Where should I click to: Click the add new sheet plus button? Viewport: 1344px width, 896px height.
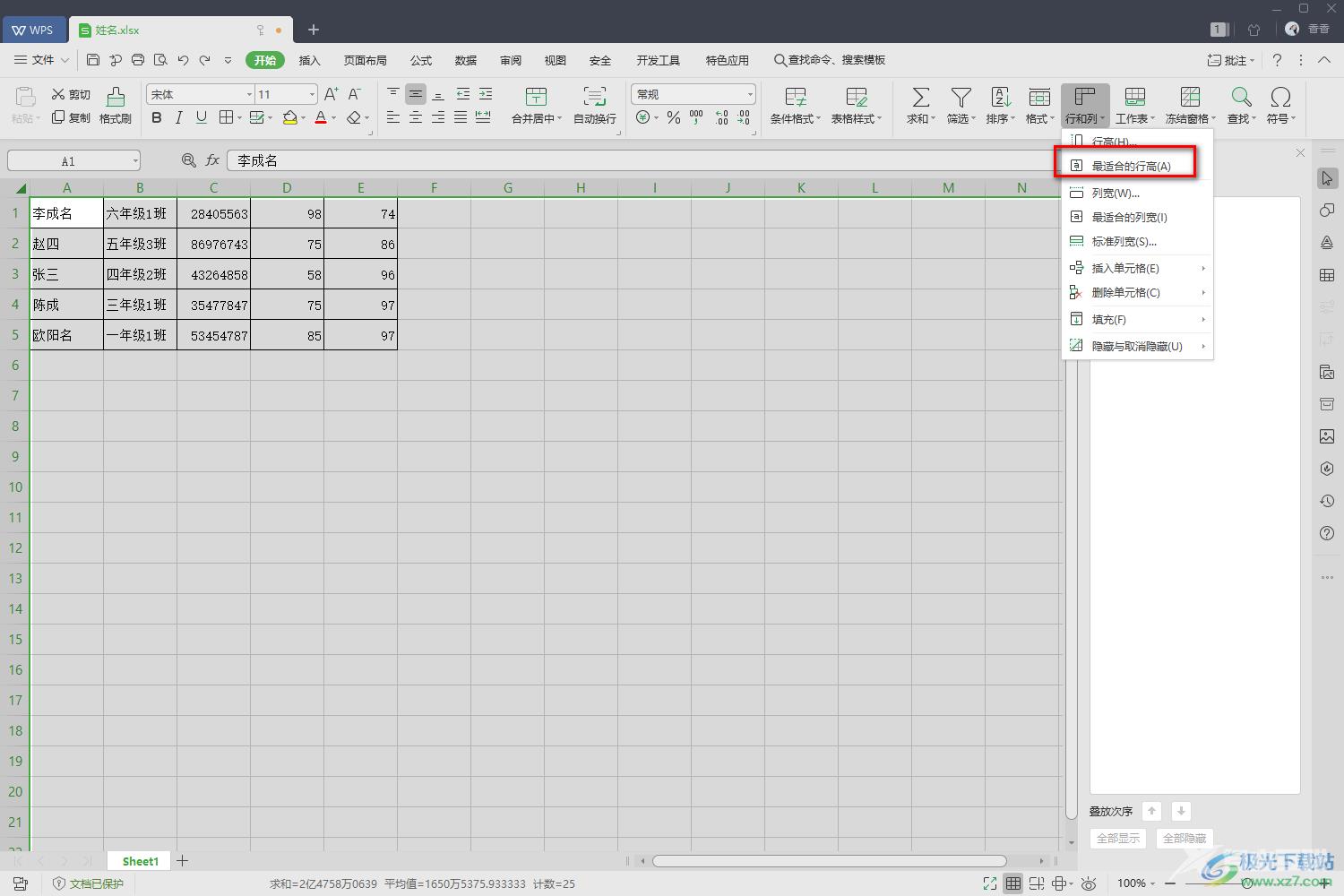tap(182, 860)
